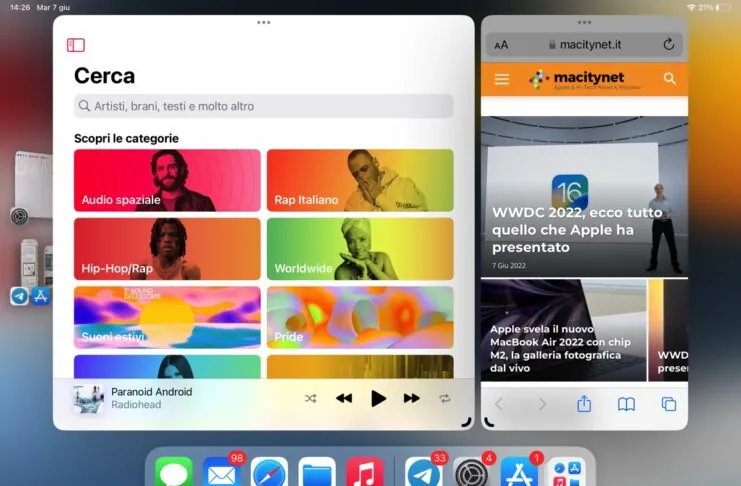Click the search field for artists and songs

[x=264, y=106]
